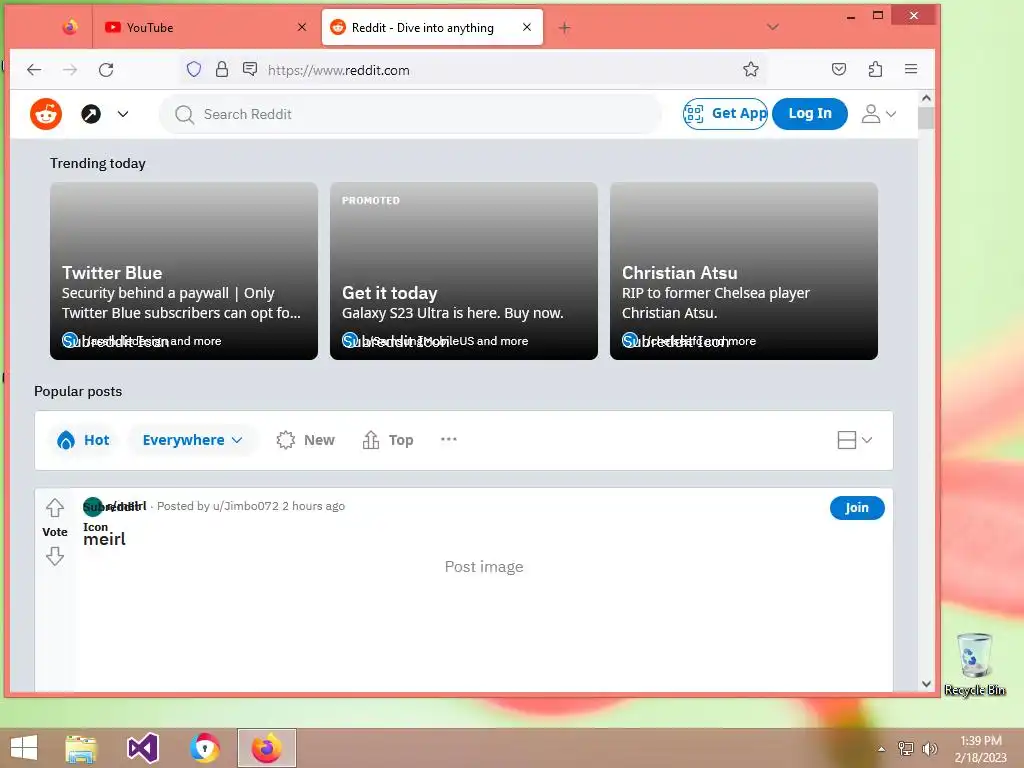
Task: Click the permissions icon in address bar
Action: [249, 69]
